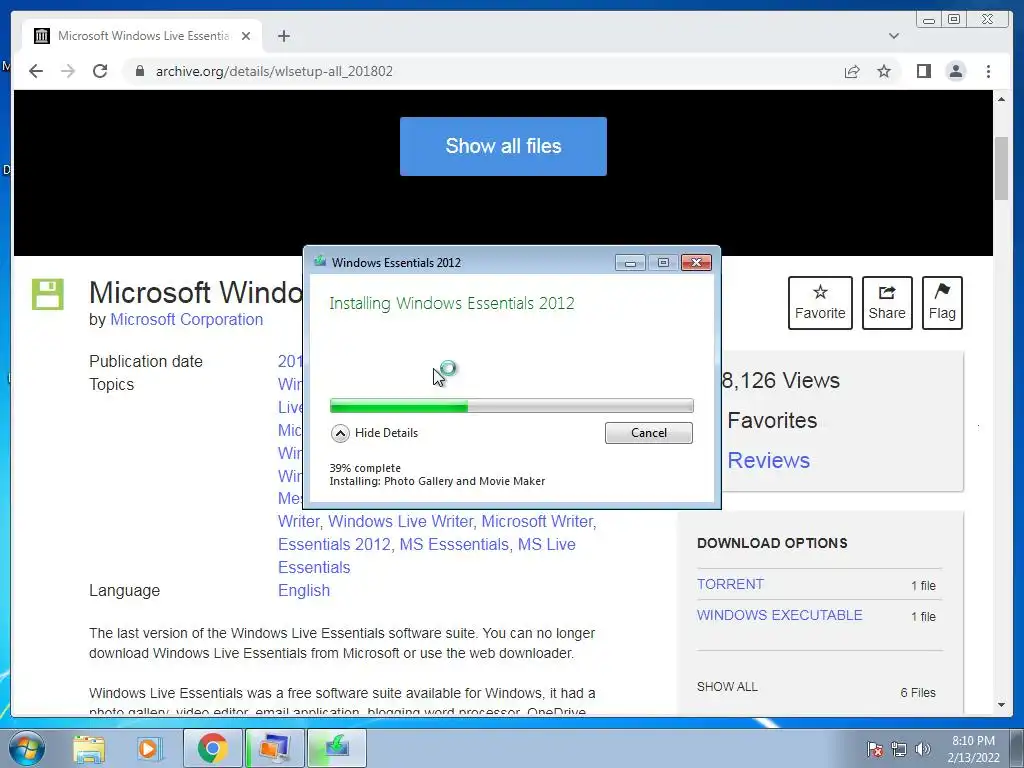Toggle the Chrome side panel icon
The image size is (1024, 768).
923,71
